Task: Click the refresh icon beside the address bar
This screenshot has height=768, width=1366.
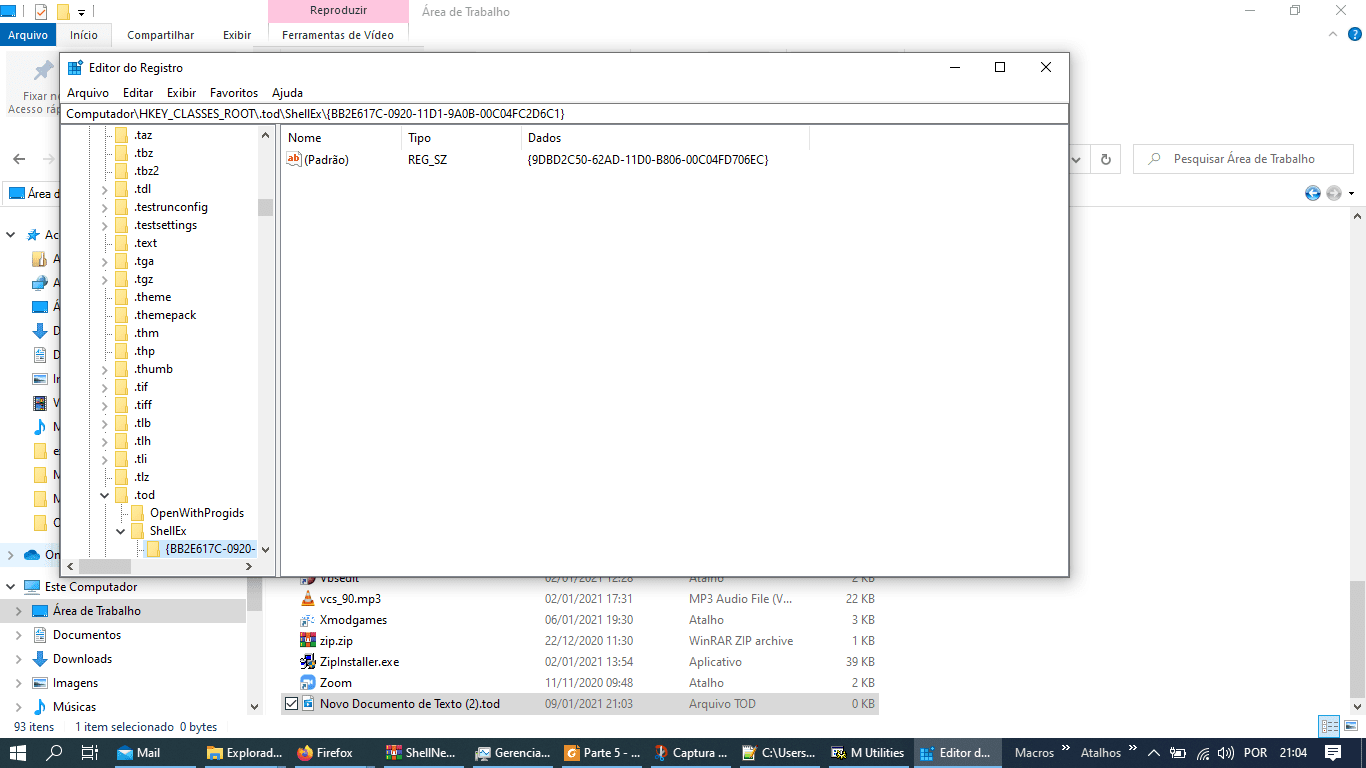Action: 1105,159
